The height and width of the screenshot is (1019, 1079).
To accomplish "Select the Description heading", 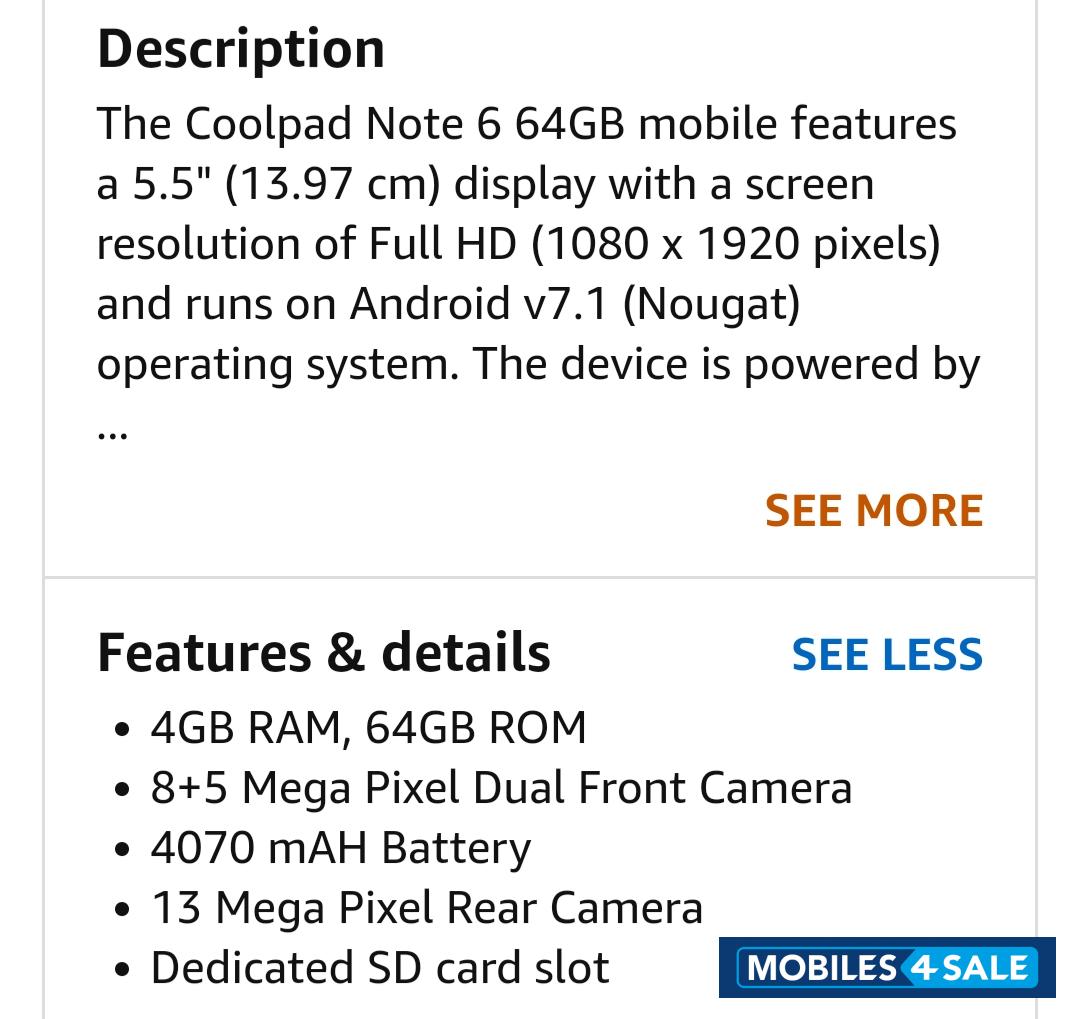I will (x=241, y=48).
